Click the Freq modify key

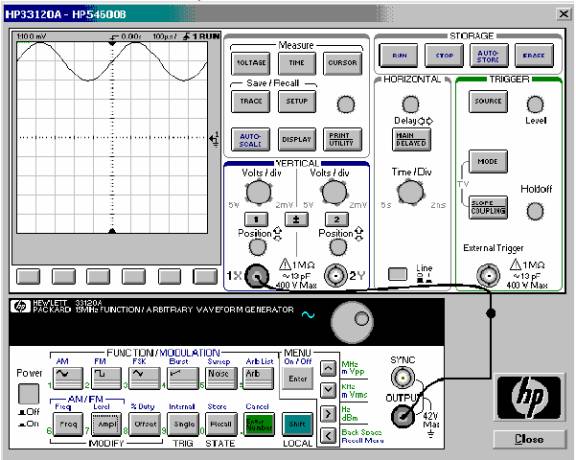68,424
